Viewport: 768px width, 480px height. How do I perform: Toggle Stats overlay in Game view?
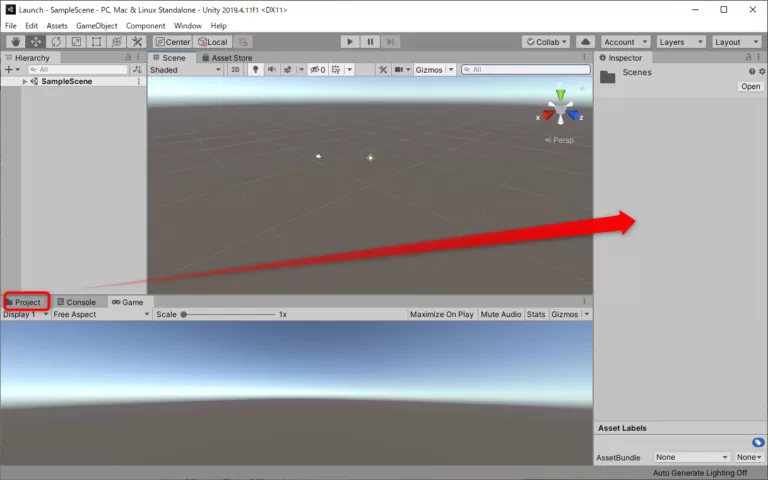pyautogui.click(x=536, y=314)
